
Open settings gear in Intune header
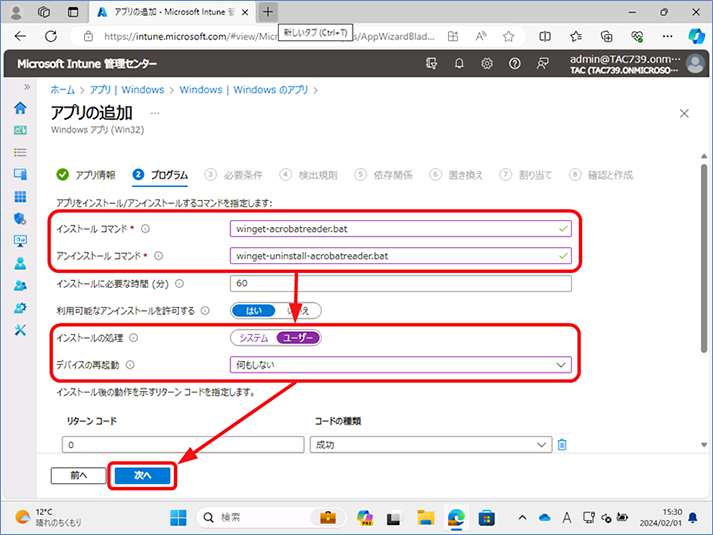[x=487, y=64]
